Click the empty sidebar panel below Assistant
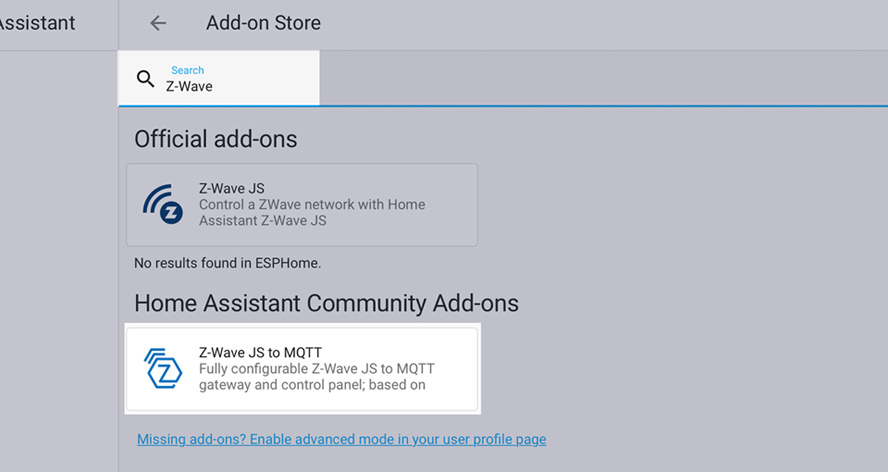 click(59, 261)
